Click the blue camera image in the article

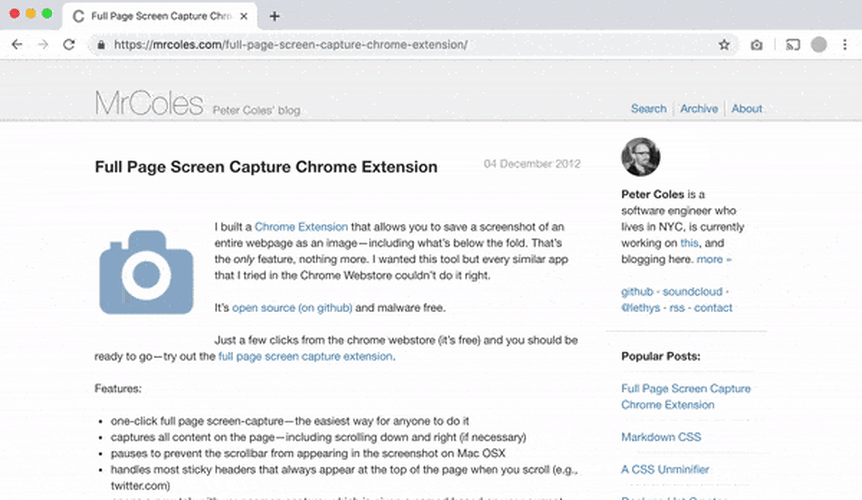pyautogui.click(x=146, y=273)
